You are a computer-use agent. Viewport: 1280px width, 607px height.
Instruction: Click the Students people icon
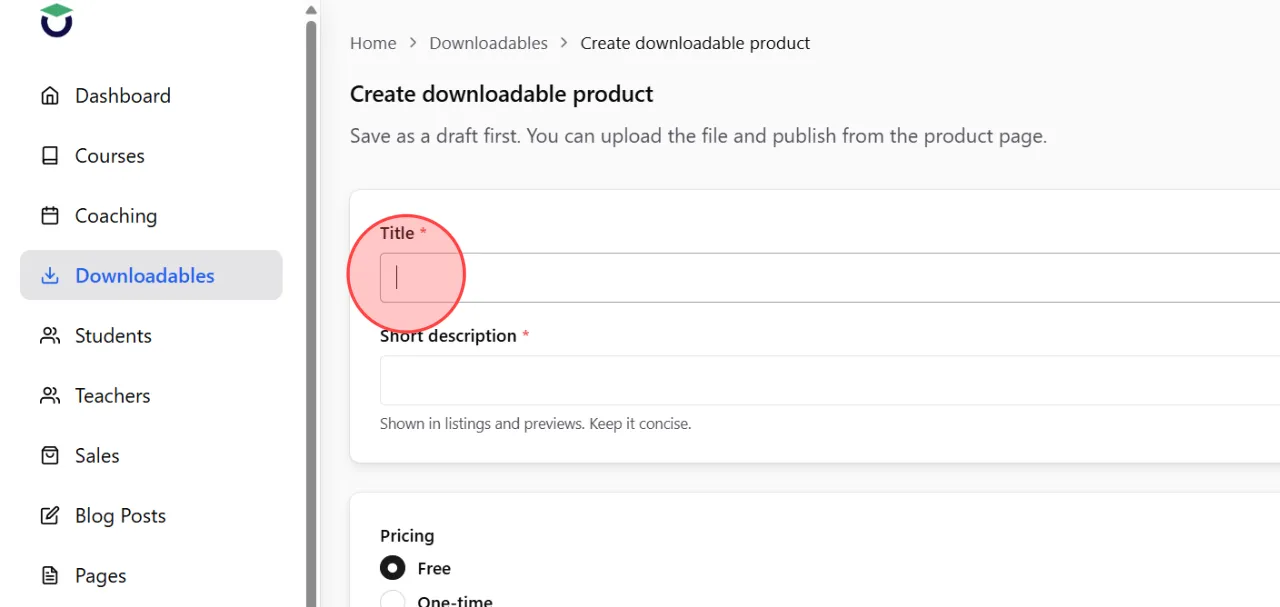pos(50,336)
